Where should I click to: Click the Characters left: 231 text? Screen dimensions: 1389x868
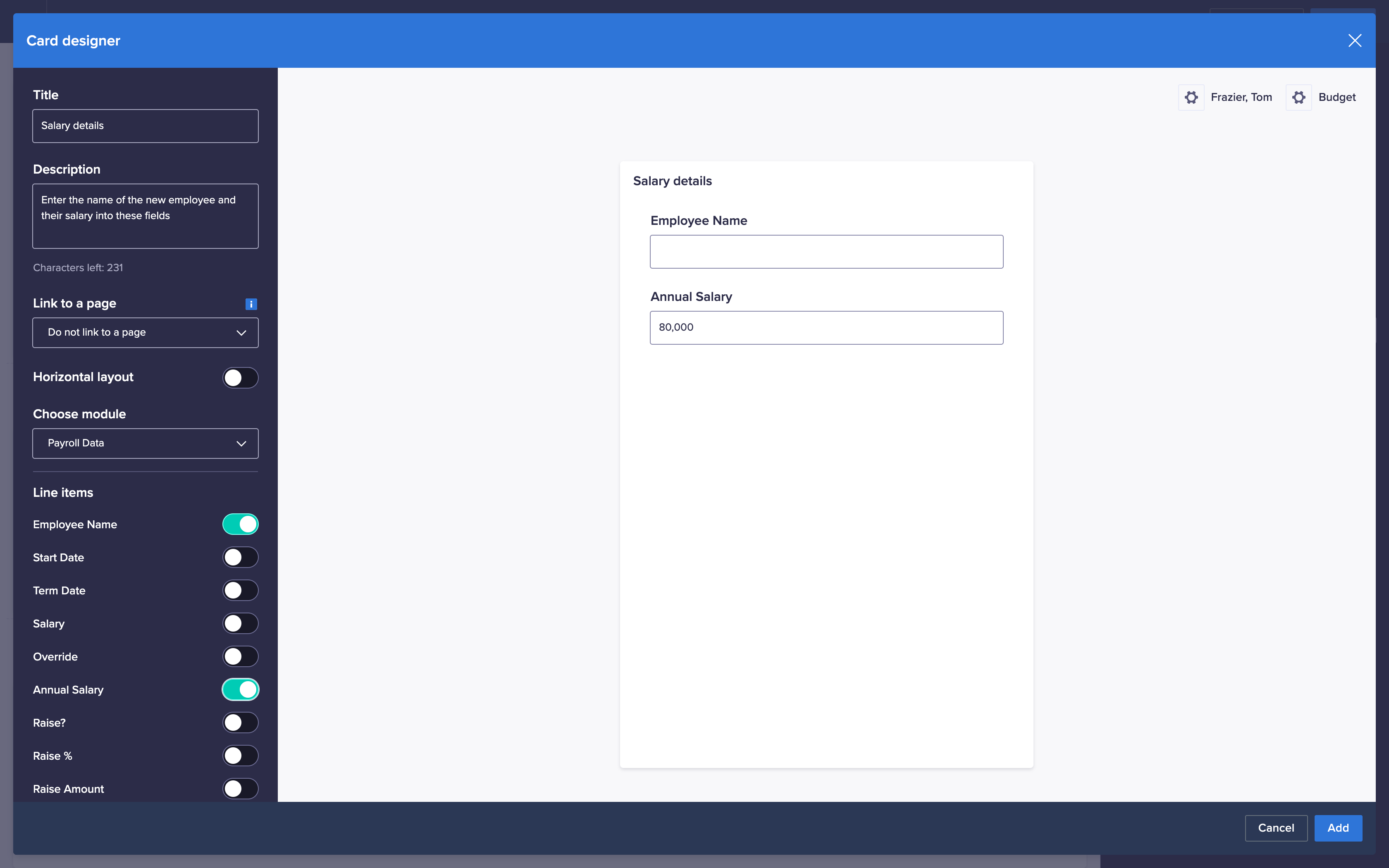pyautogui.click(x=78, y=267)
